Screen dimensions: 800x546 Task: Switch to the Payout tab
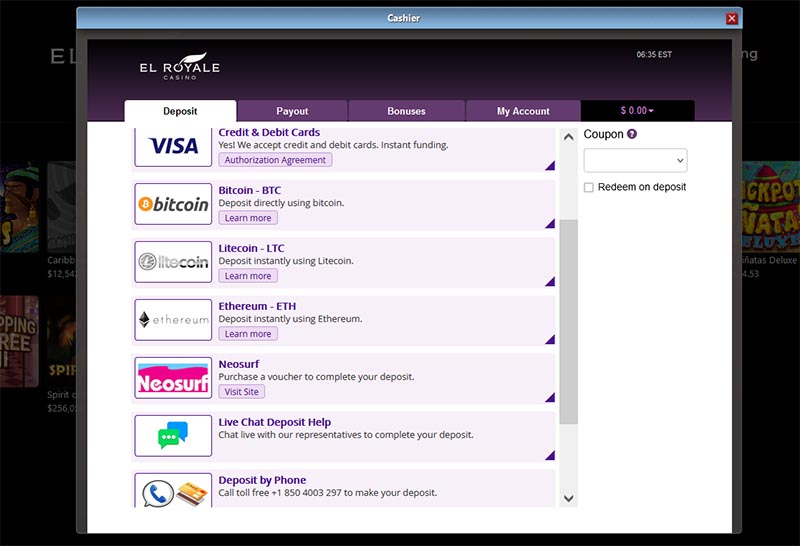point(292,111)
